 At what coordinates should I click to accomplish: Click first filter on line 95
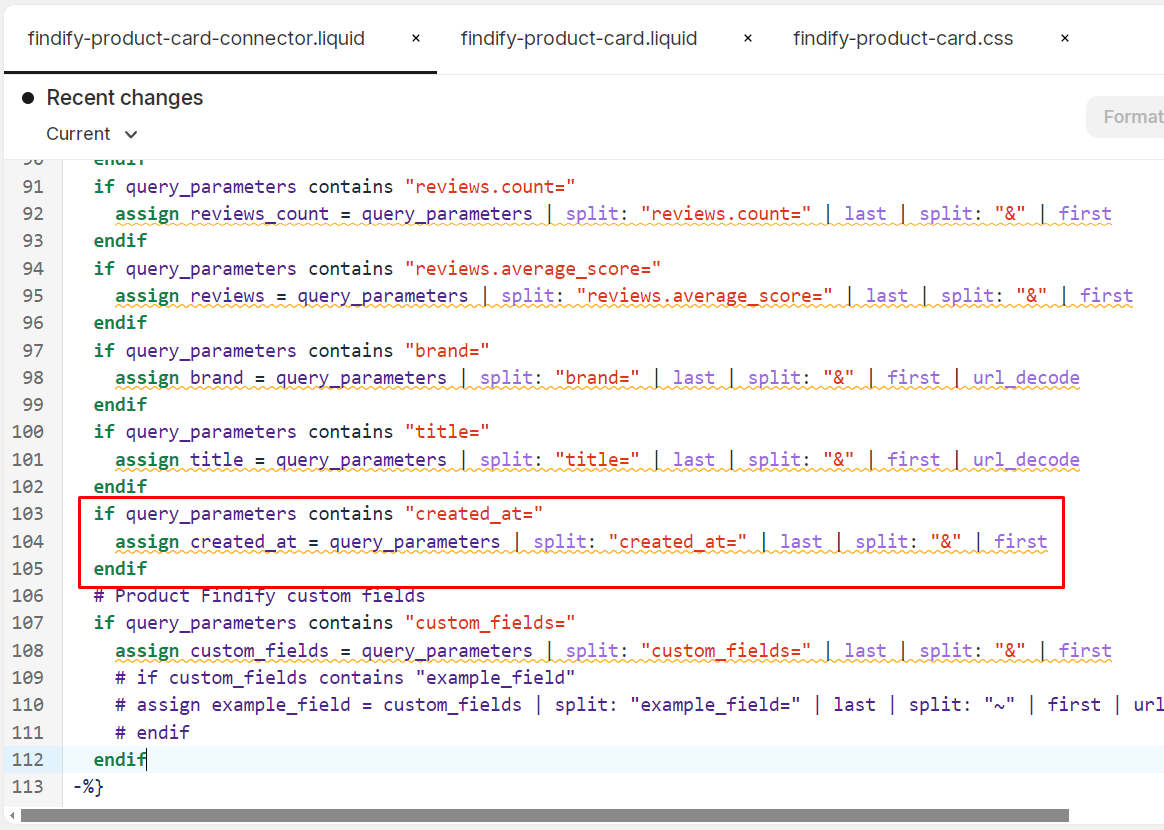1106,296
